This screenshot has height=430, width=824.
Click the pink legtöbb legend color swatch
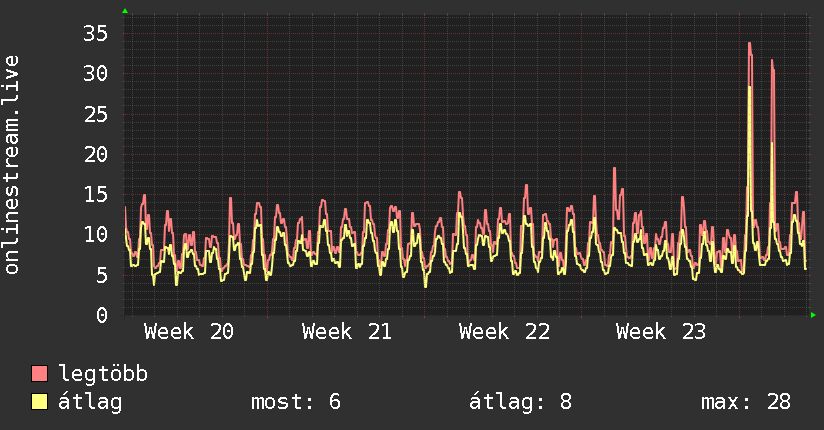39,373
